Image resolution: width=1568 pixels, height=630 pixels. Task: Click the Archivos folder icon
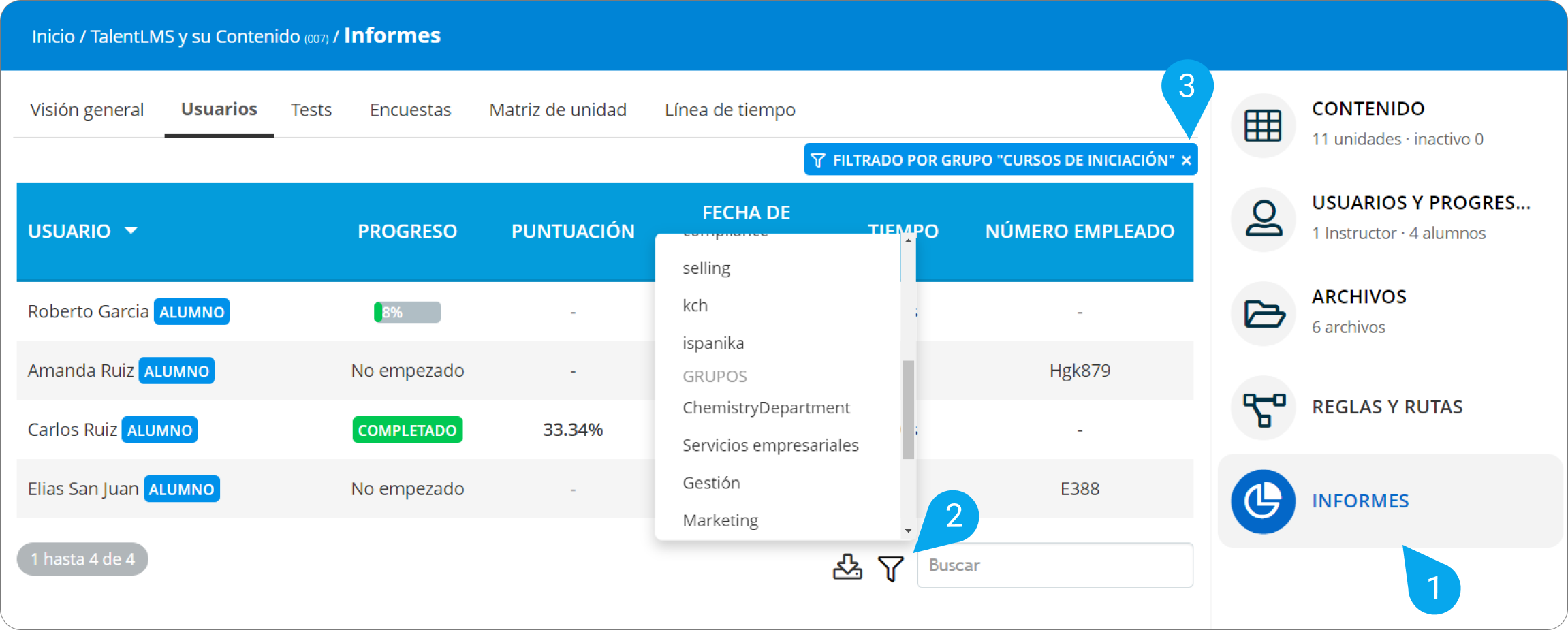(x=1263, y=313)
